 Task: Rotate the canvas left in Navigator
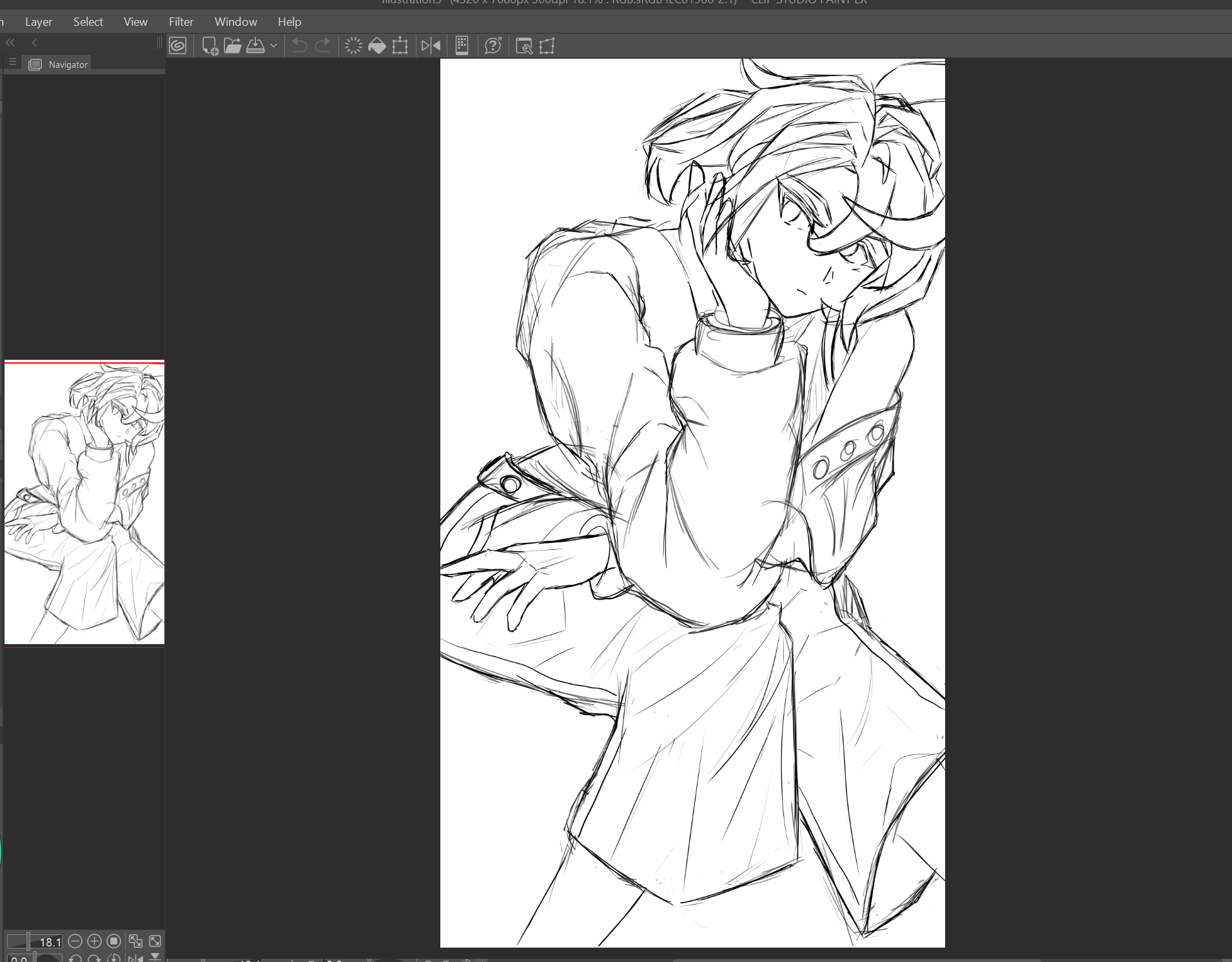75,958
